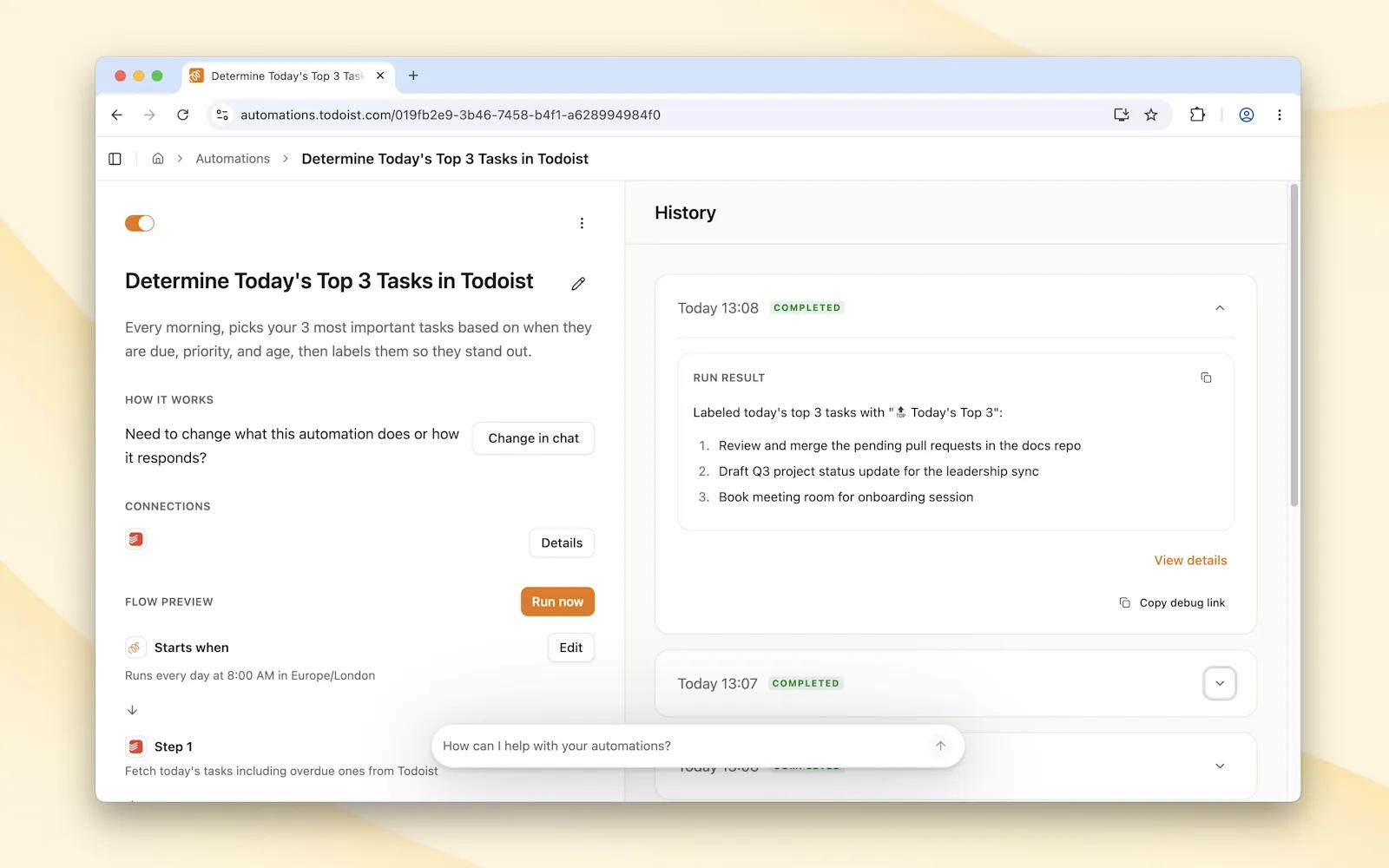View site information in address bar

pyautogui.click(x=222, y=115)
